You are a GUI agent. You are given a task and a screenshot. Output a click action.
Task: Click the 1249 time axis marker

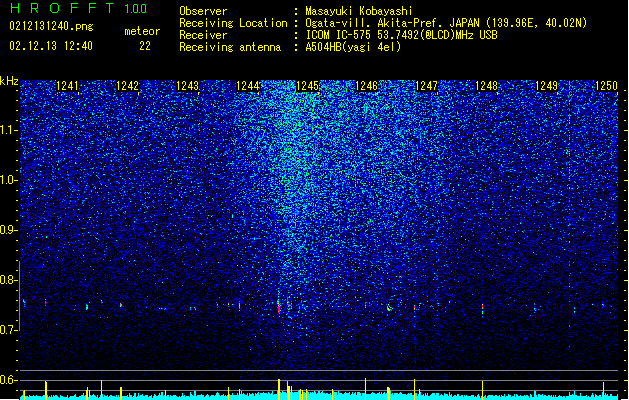tap(546, 85)
